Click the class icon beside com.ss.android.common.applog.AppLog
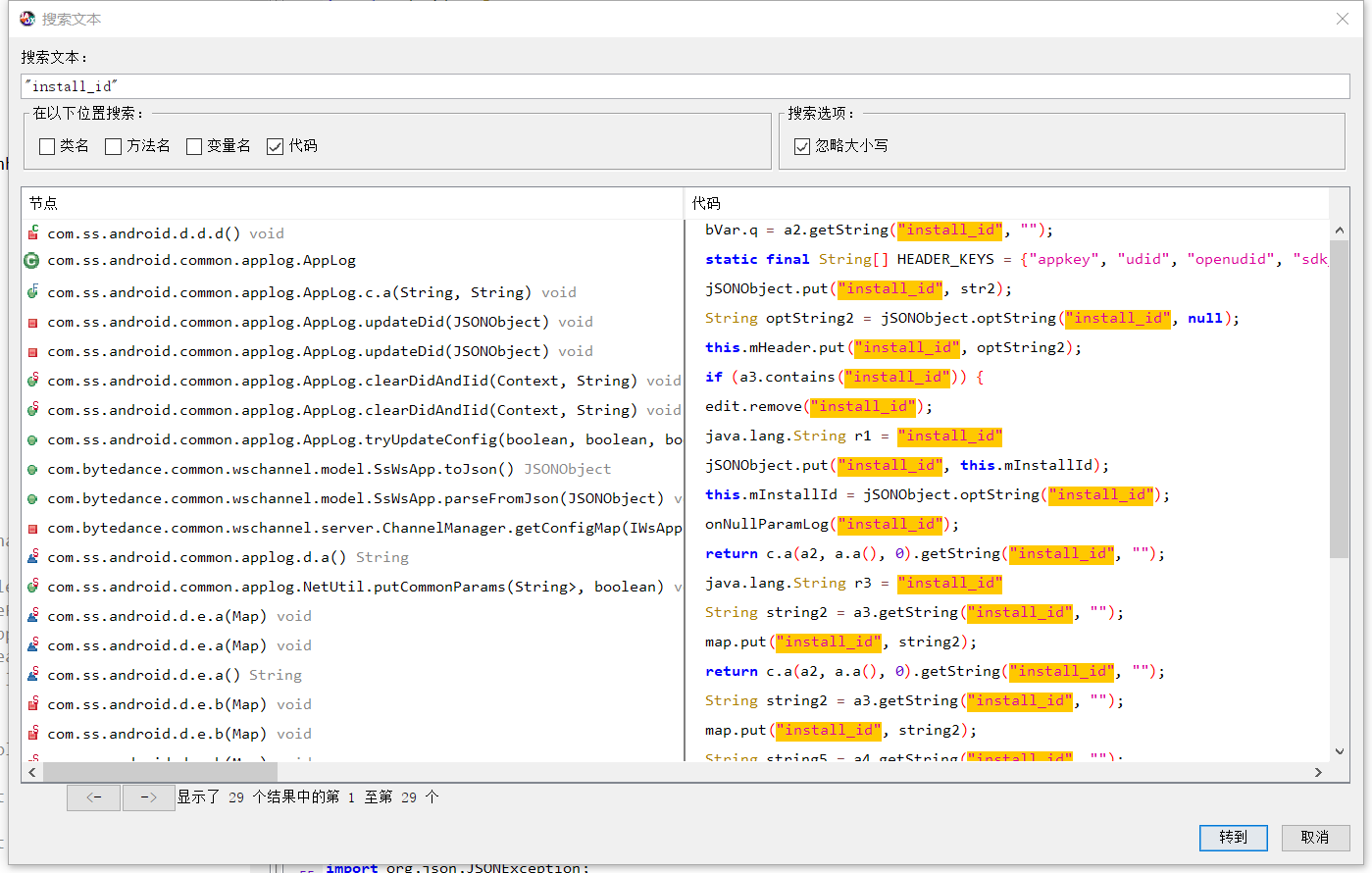Image resolution: width=1372 pixels, height=873 pixels. [x=31, y=261]
